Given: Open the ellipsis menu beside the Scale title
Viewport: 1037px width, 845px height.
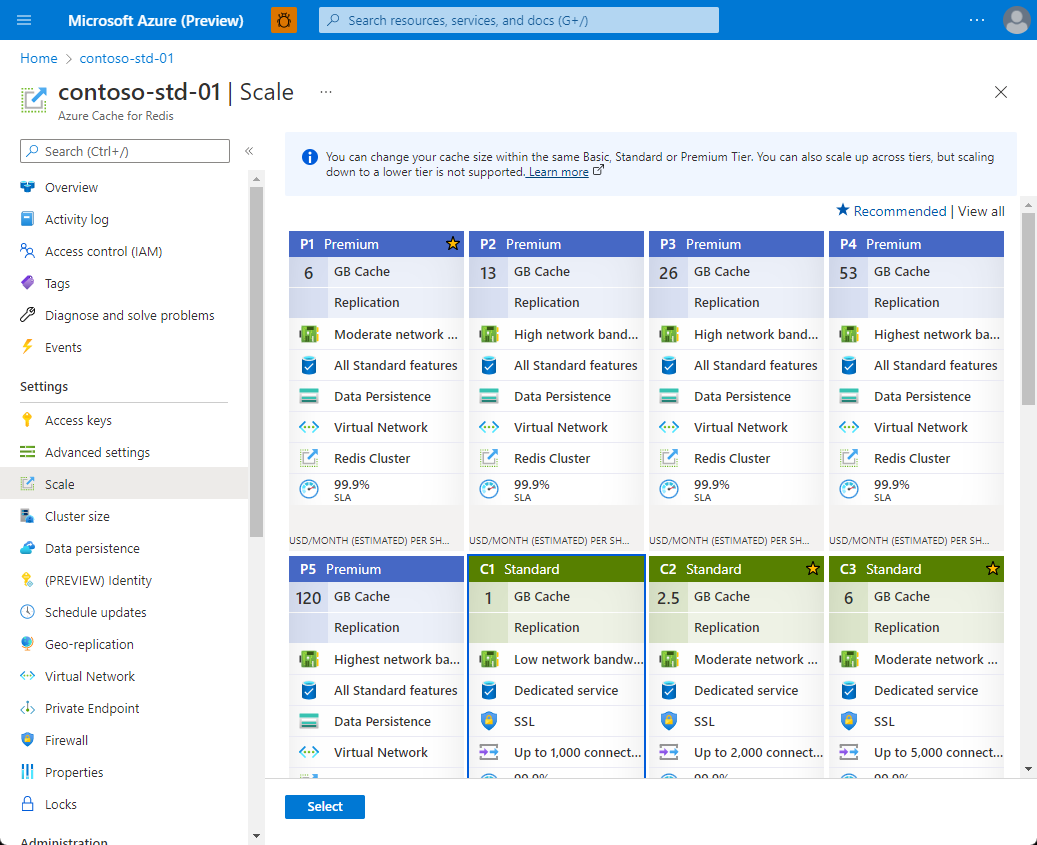Looking at the screenshot, I should tap(325, 91).
